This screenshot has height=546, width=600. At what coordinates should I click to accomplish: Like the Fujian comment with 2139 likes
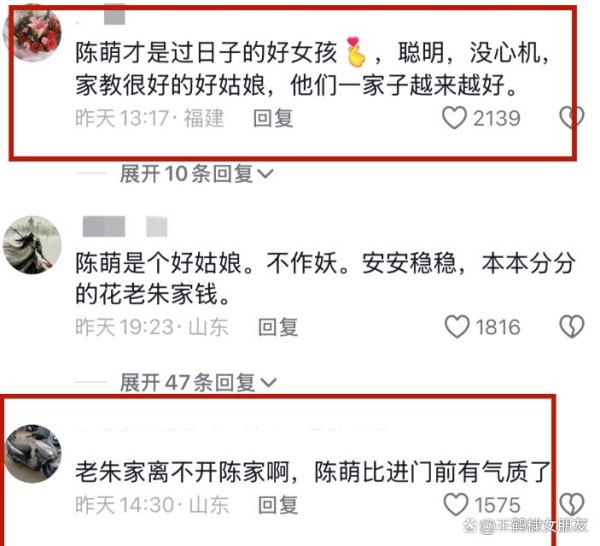[x=454, y=117]
